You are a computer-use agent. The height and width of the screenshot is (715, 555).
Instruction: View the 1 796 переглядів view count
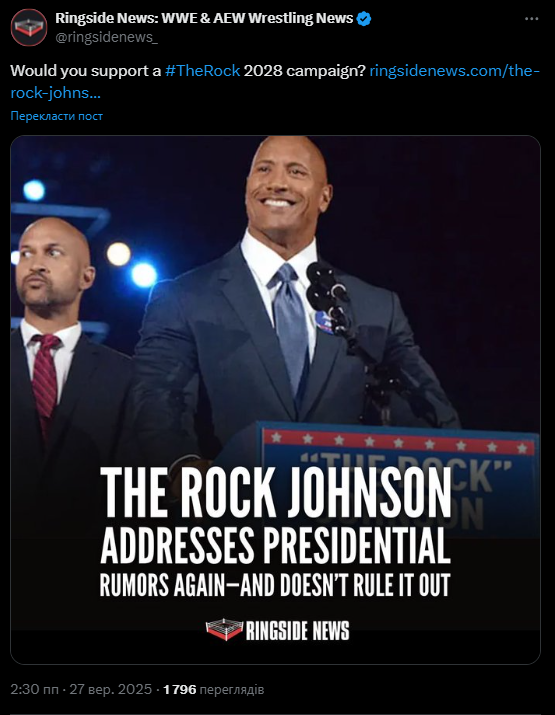click(x=213, y=689)
